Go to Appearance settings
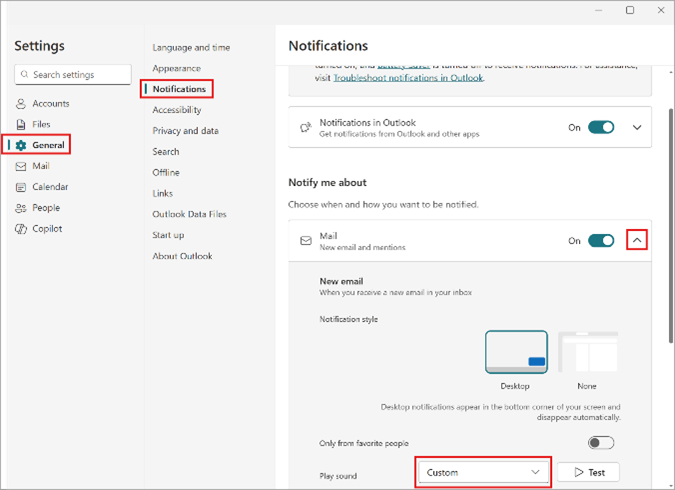The width and height of the screenshot is (675, 490). [x=176, y=68]
